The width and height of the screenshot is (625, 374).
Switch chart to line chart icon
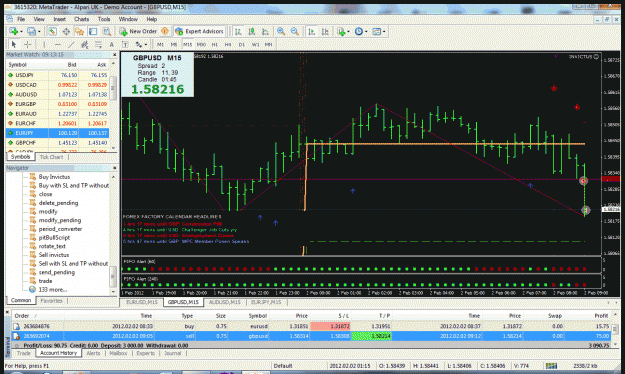click(265, 31)
